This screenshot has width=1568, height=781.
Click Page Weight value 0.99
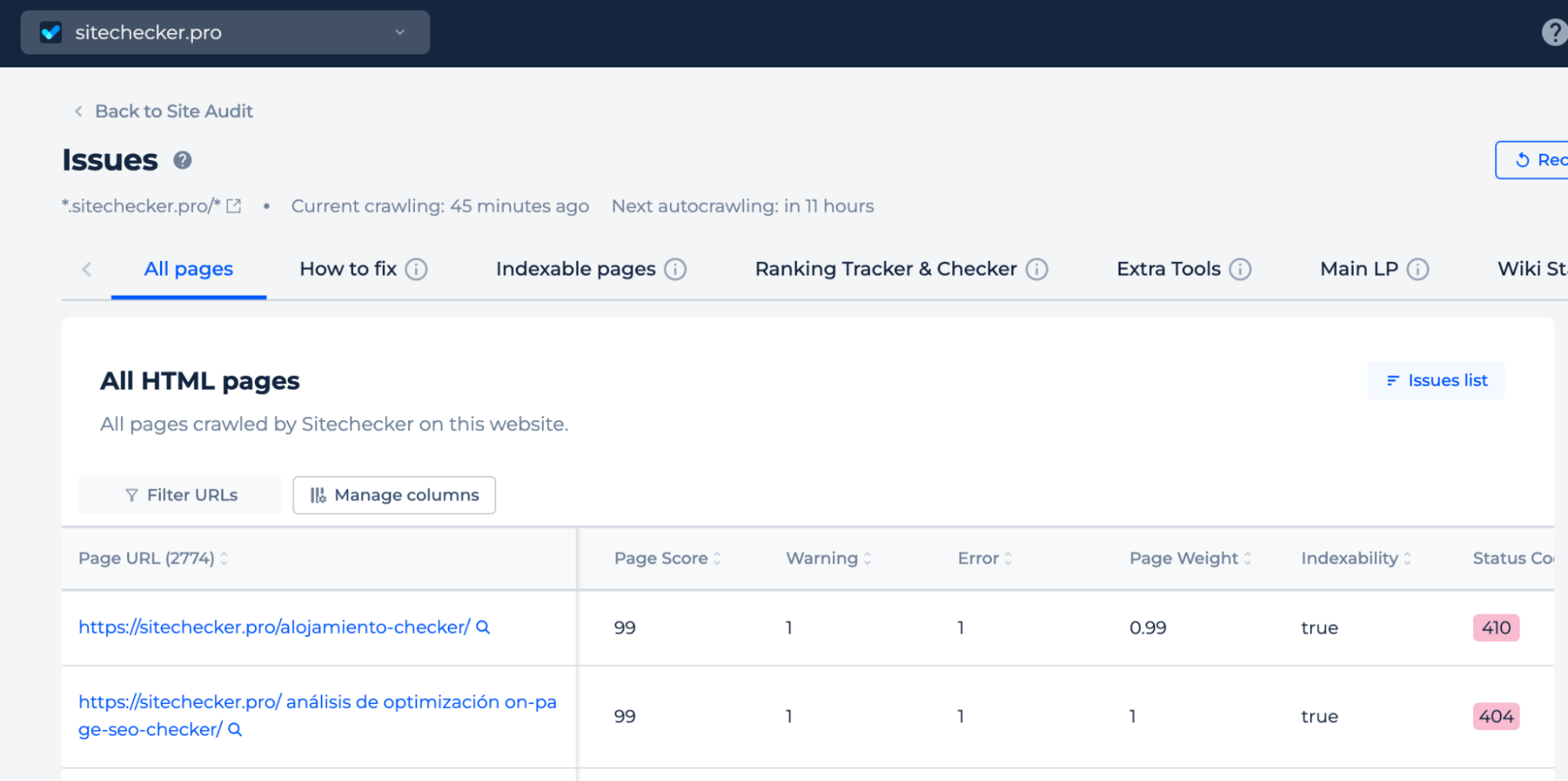point(1148,627)
